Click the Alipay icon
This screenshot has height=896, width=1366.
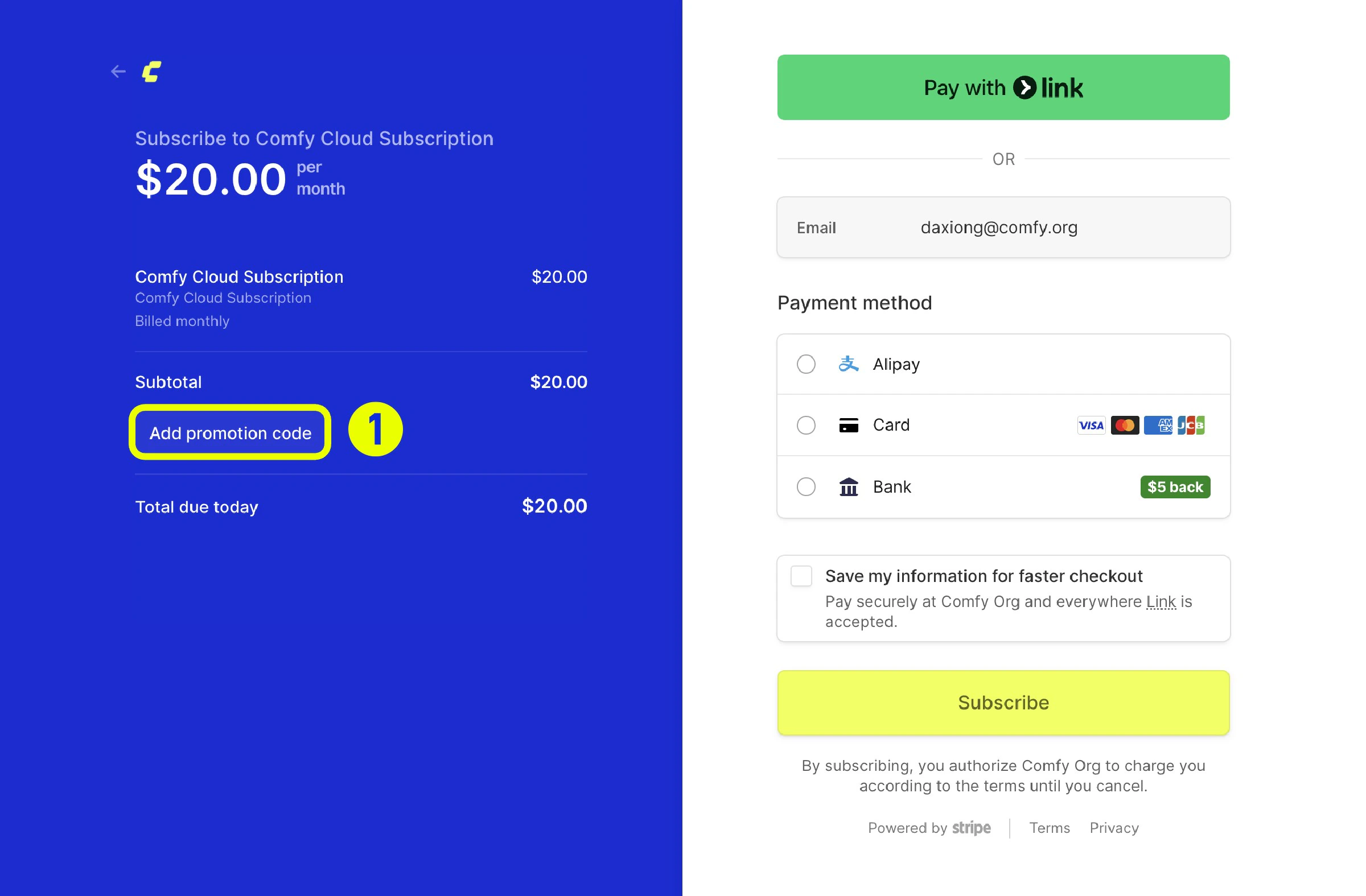849,364
